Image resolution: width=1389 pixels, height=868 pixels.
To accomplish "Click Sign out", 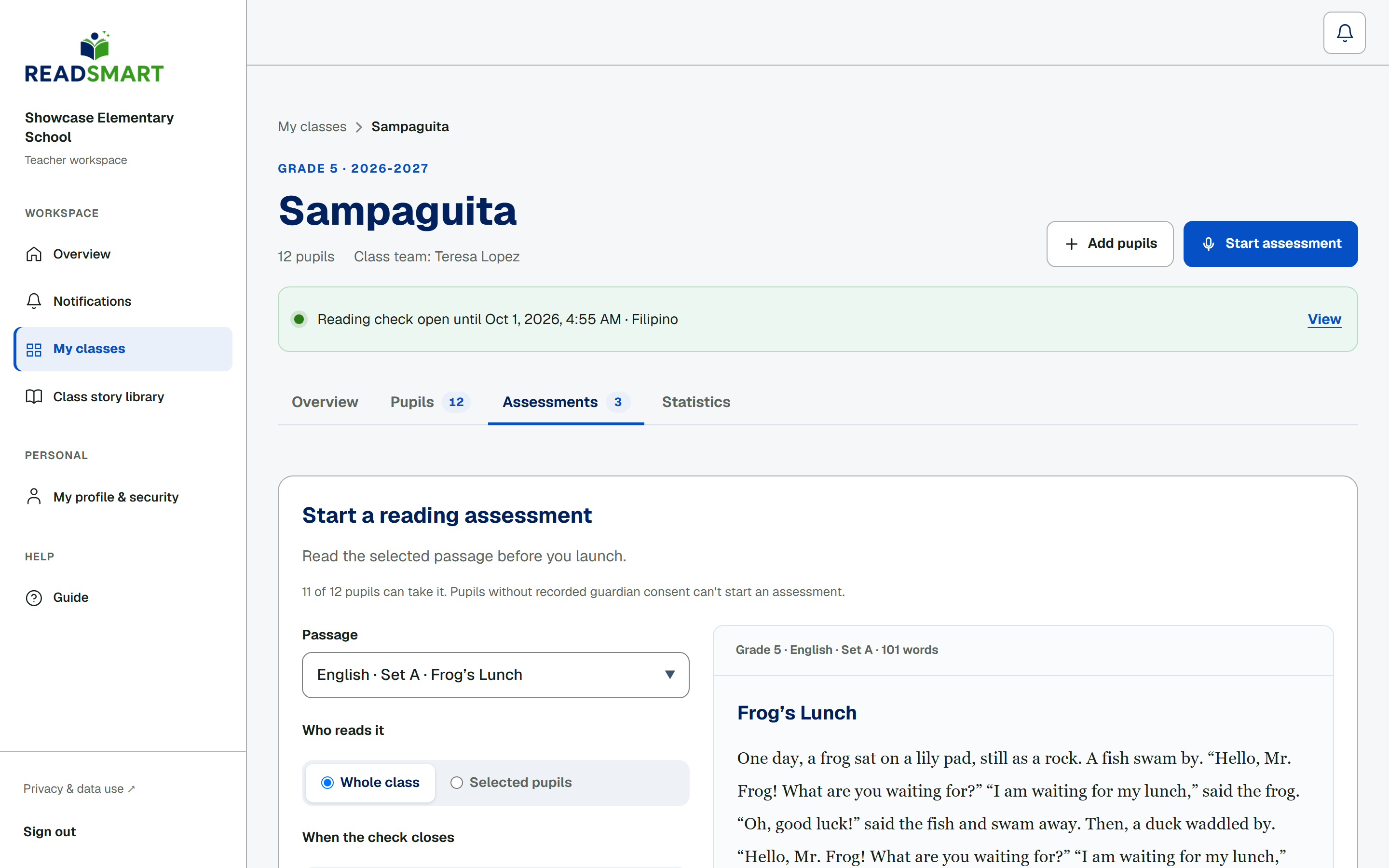I will coord(49,832).
